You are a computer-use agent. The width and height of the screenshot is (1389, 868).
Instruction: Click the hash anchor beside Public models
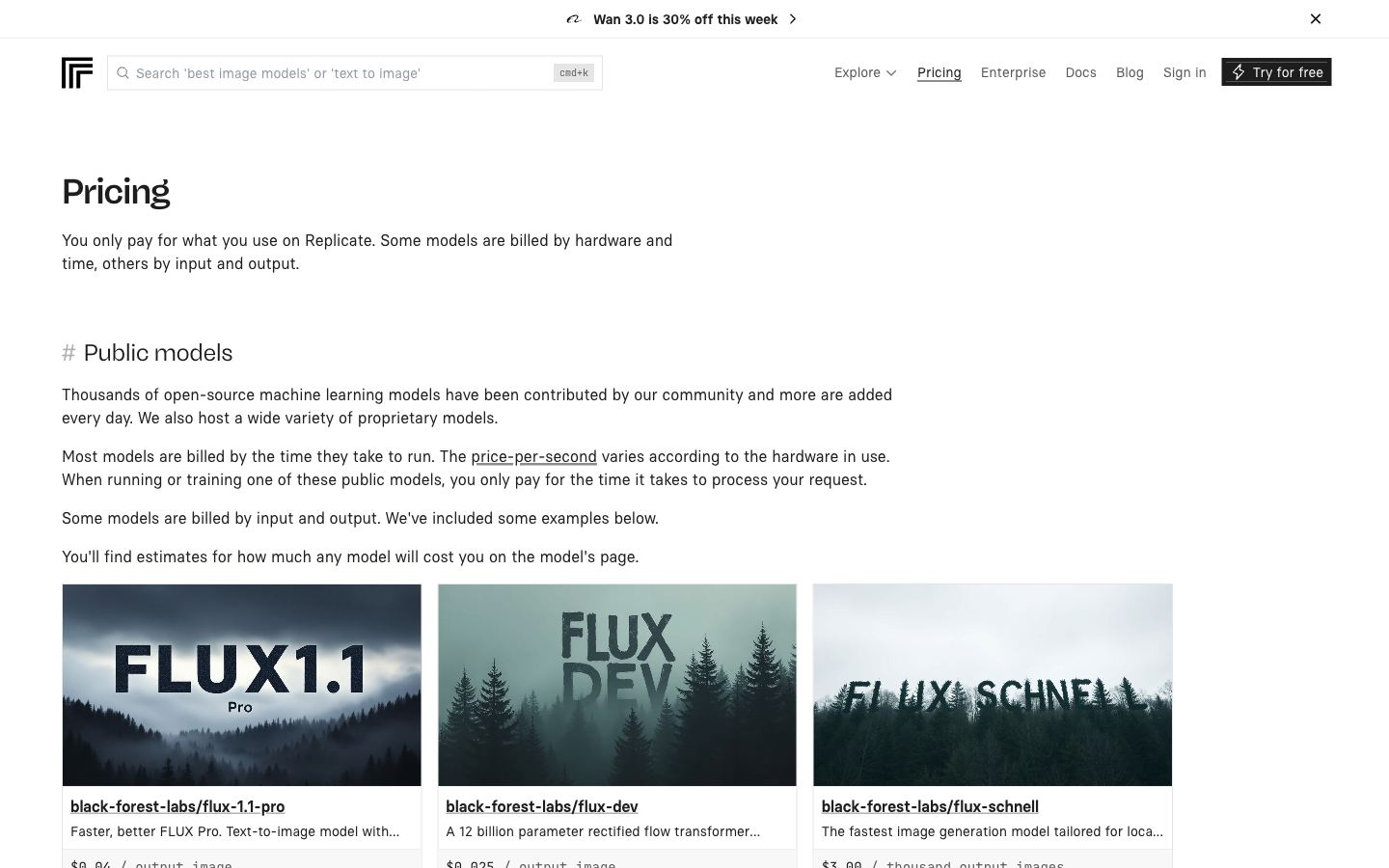(68, 353)
